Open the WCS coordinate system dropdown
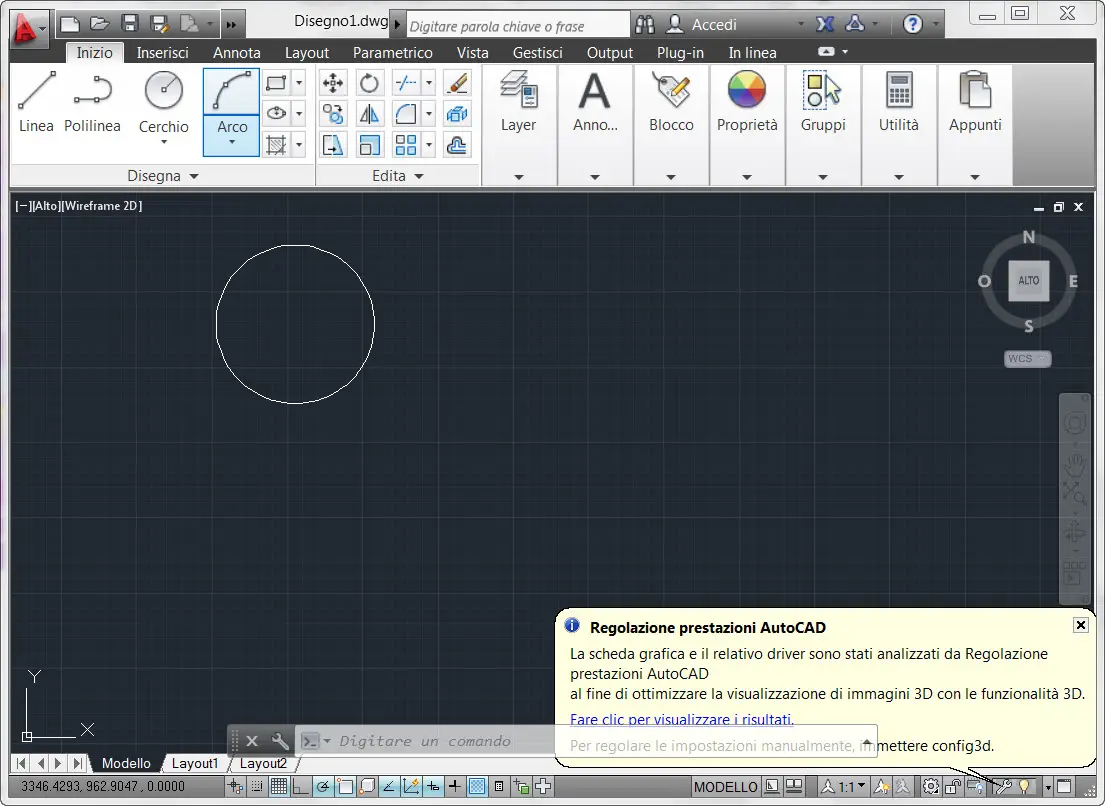Image resolution: width=1105 pixels, height=806 pixels. pyautogui.click(x=1027, y=359)
